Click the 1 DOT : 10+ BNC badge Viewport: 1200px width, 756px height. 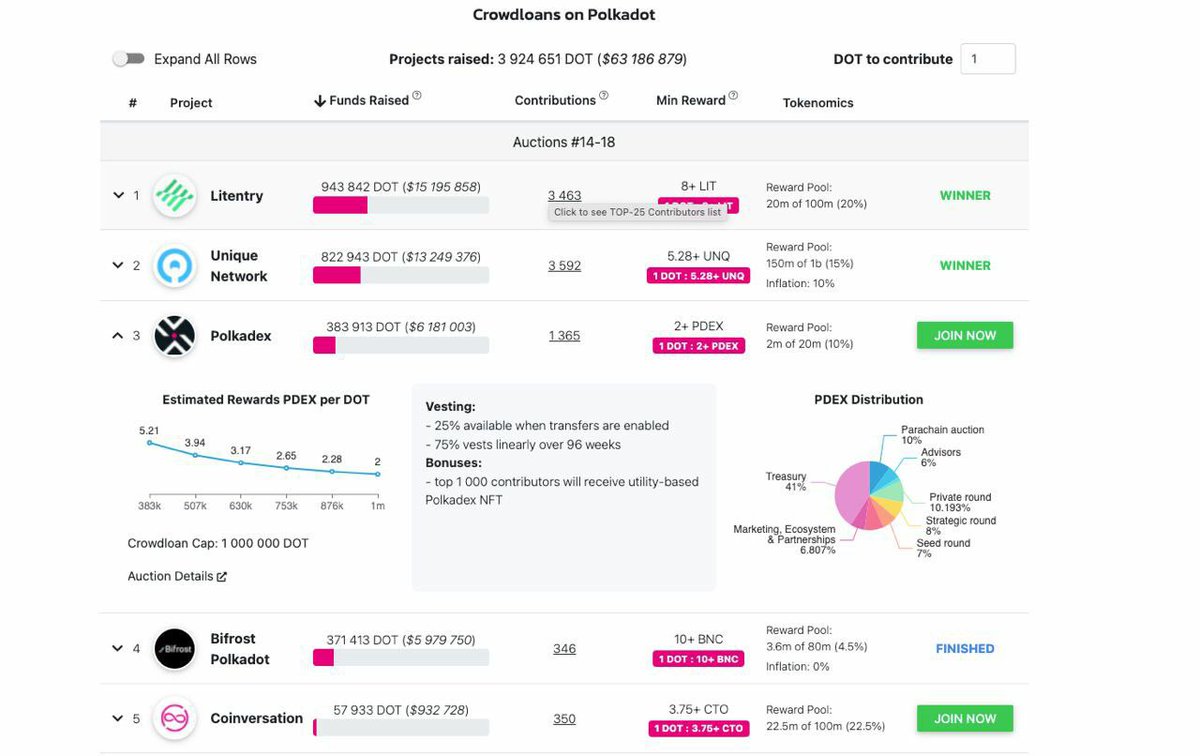(x=698, y=659)
